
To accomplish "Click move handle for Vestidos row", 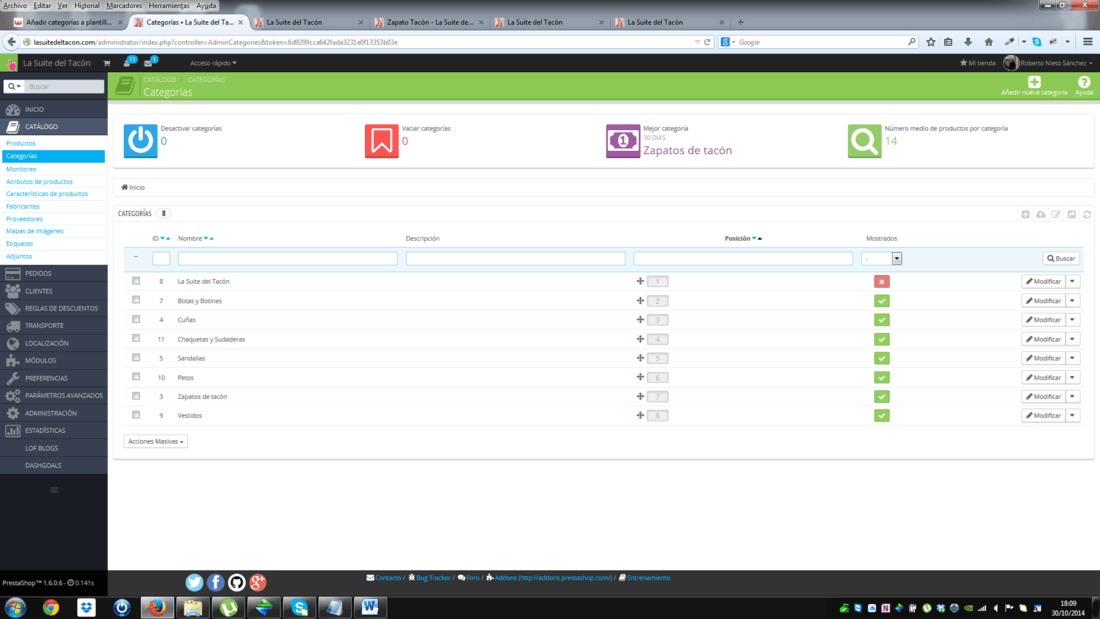I will (640, 415).
